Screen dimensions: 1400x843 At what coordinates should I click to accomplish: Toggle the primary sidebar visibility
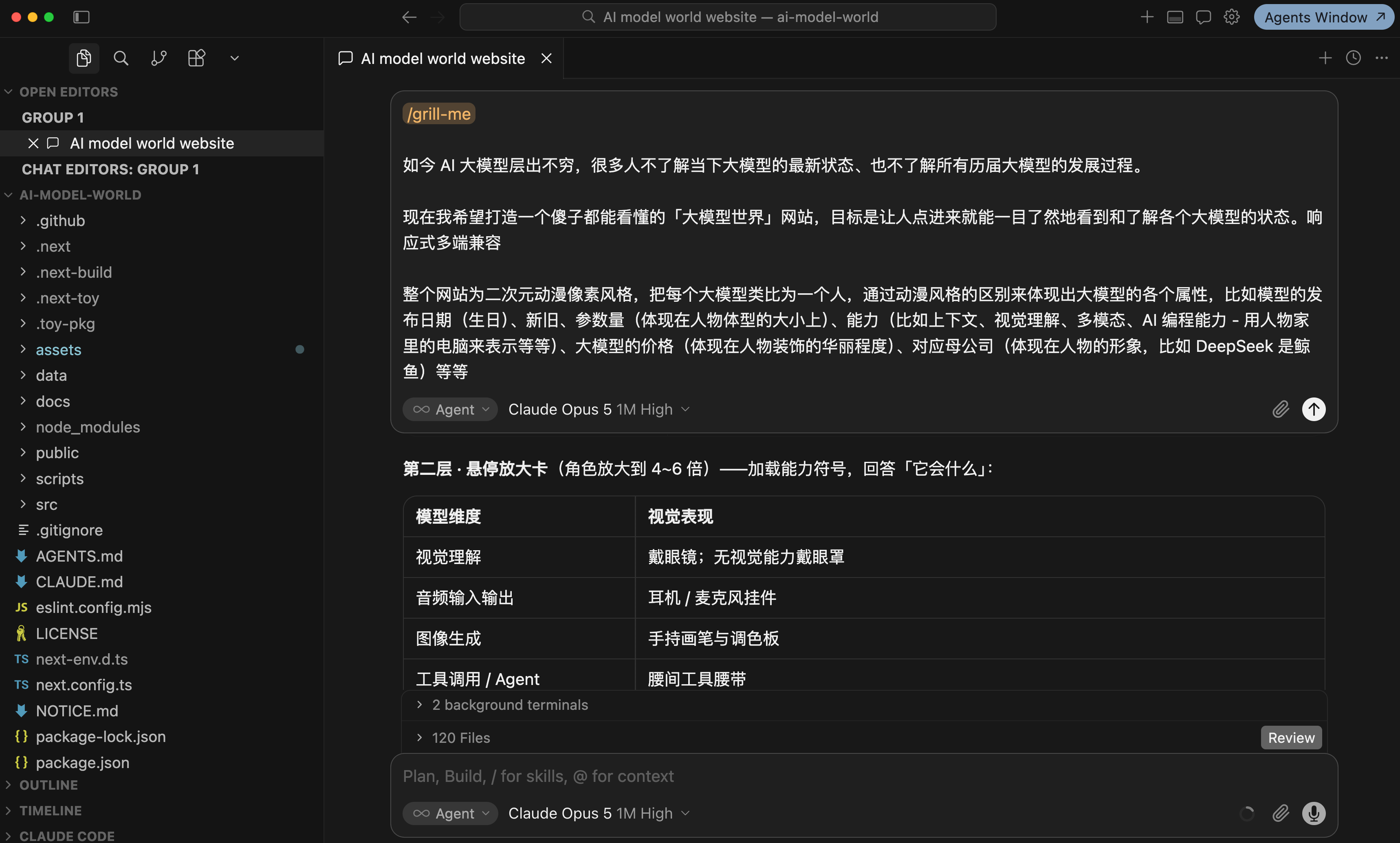81,17
